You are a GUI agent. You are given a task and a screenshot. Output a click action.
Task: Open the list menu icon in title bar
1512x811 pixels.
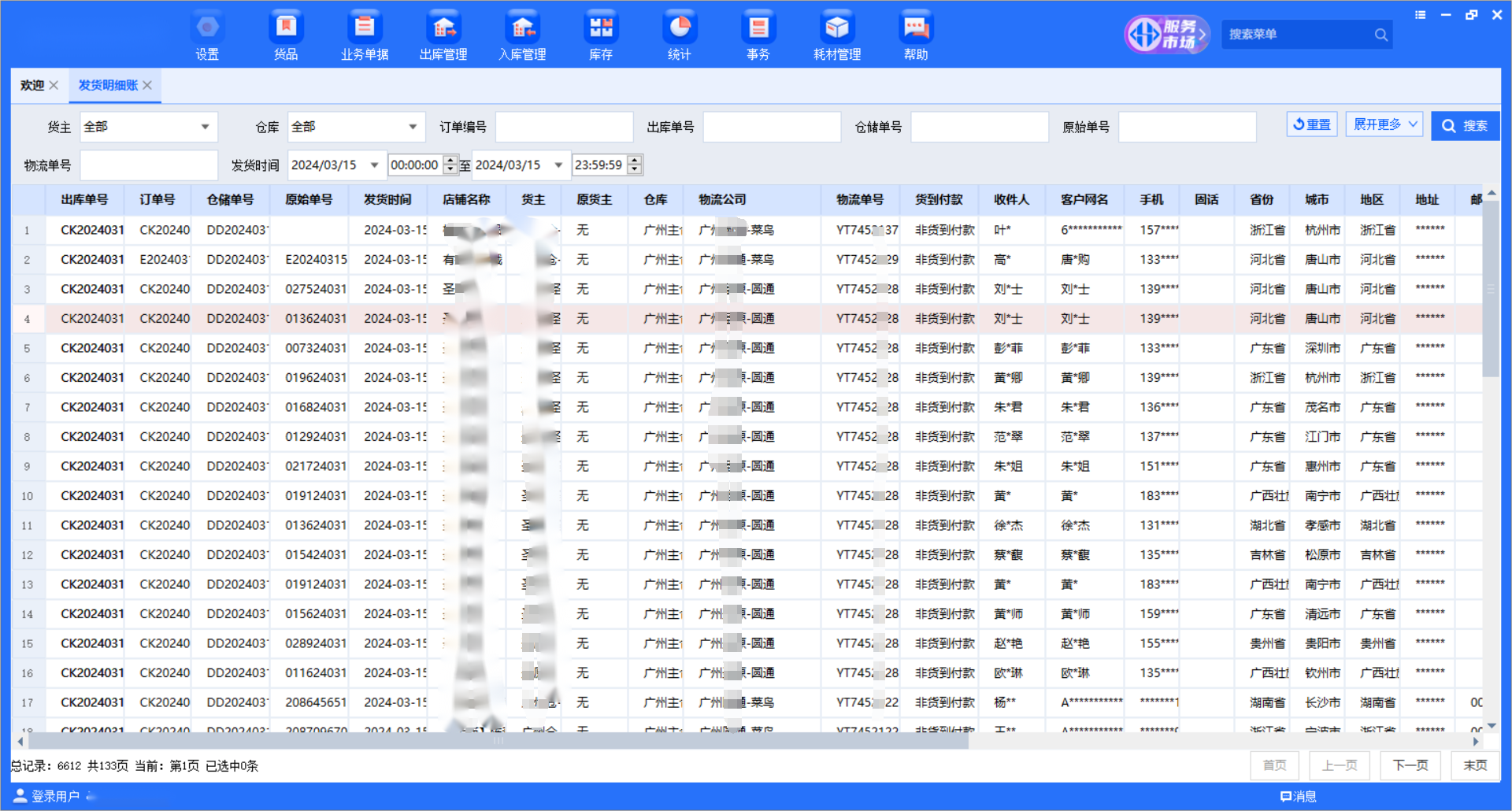pyautogui.click(x=1420, y=14)
